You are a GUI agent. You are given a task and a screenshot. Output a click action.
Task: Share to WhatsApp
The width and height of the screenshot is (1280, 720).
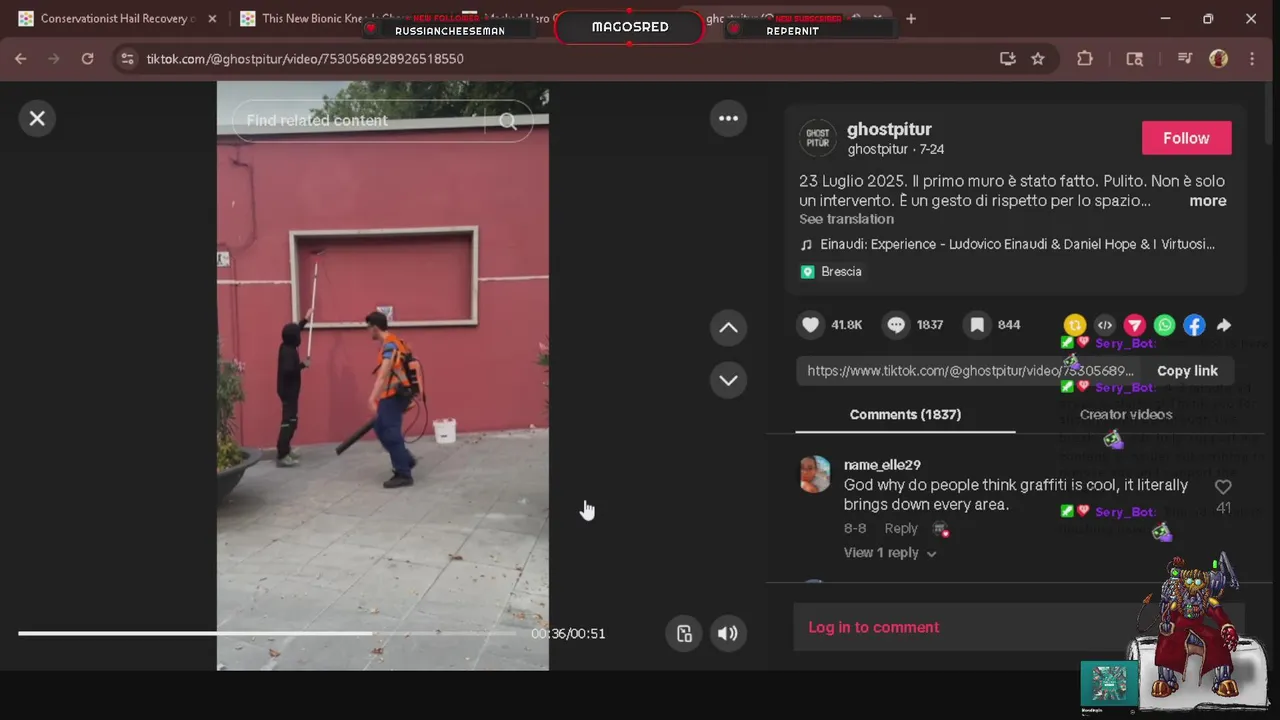coord(1165,325)
